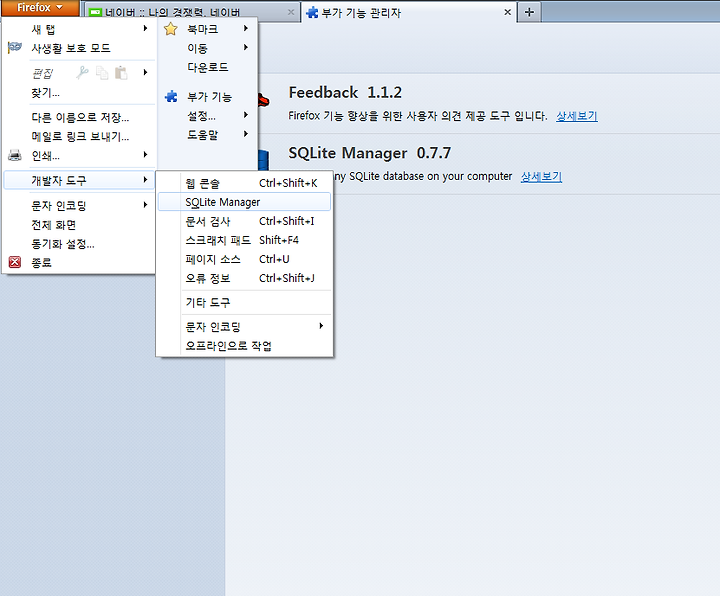The image size is (720, 596).
Task: Select 종료 menu item
Action: pyautogui.click(x=41, y=263)
